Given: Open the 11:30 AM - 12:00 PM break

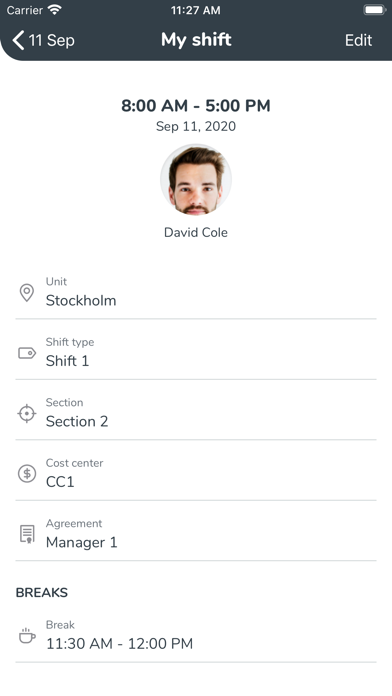Looking at the screenshot, I should coord(196,636).
